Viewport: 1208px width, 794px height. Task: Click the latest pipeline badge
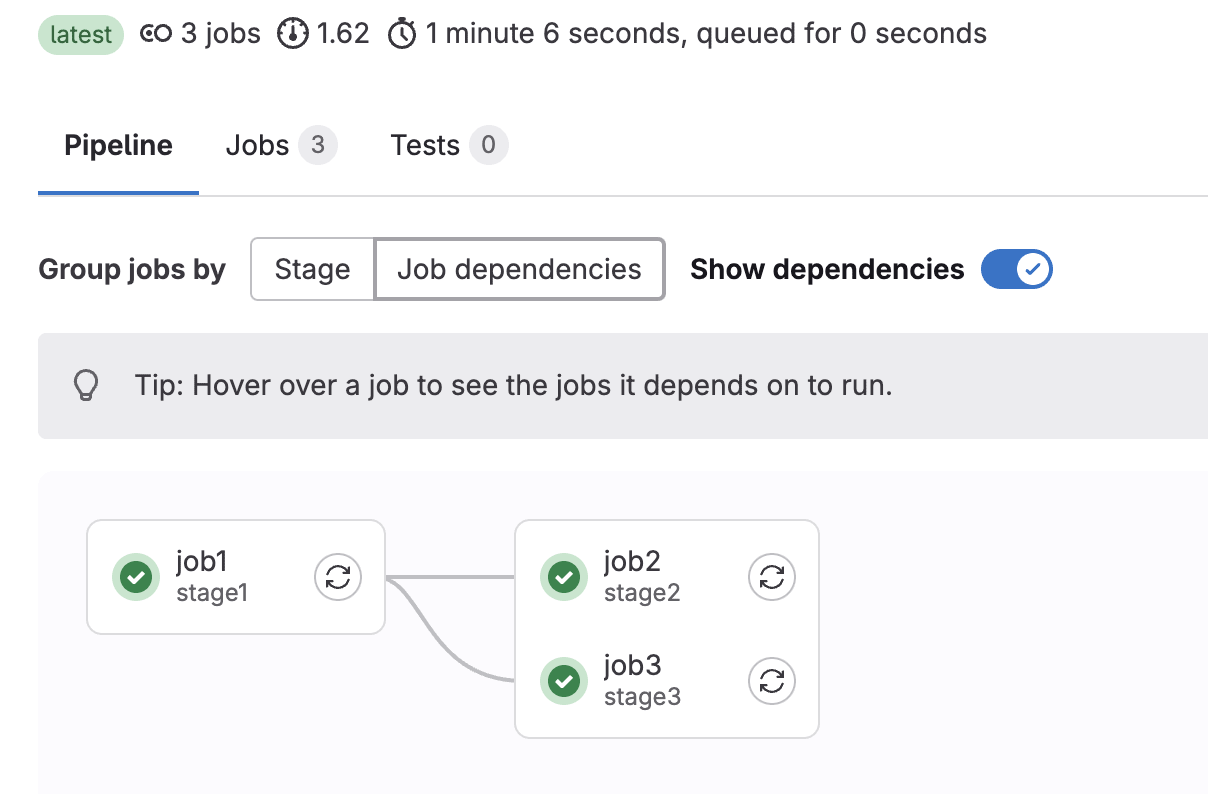(81, 35)
